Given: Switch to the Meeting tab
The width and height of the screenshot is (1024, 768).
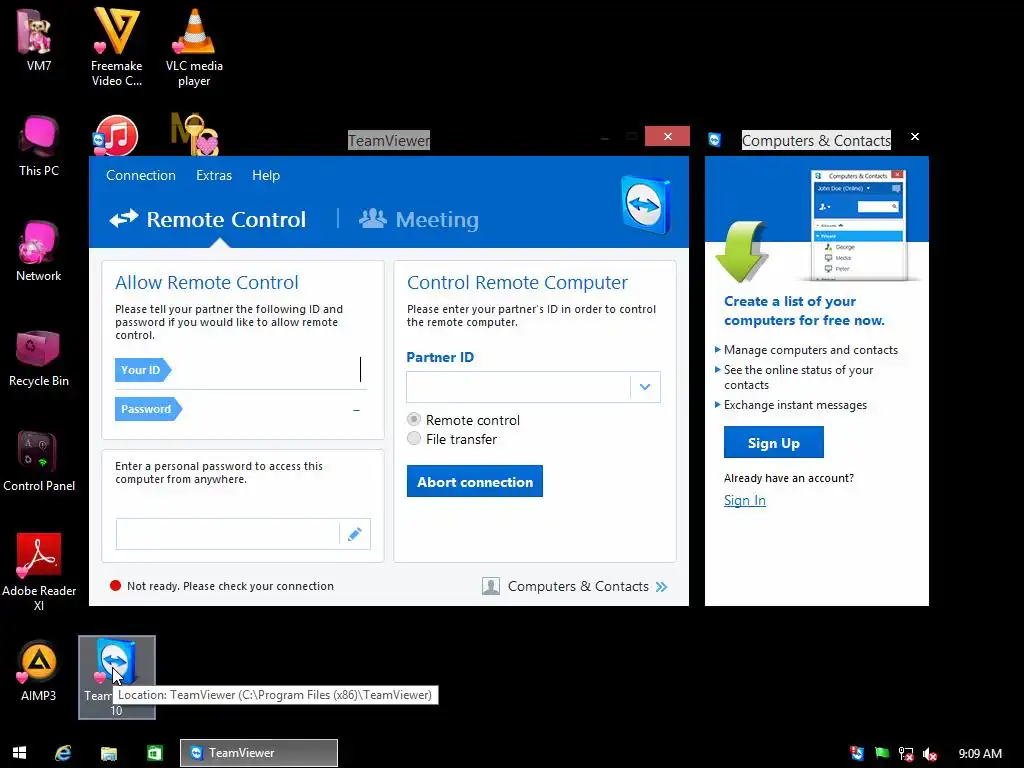Looking at the screenshot, I should click(419, 219).
